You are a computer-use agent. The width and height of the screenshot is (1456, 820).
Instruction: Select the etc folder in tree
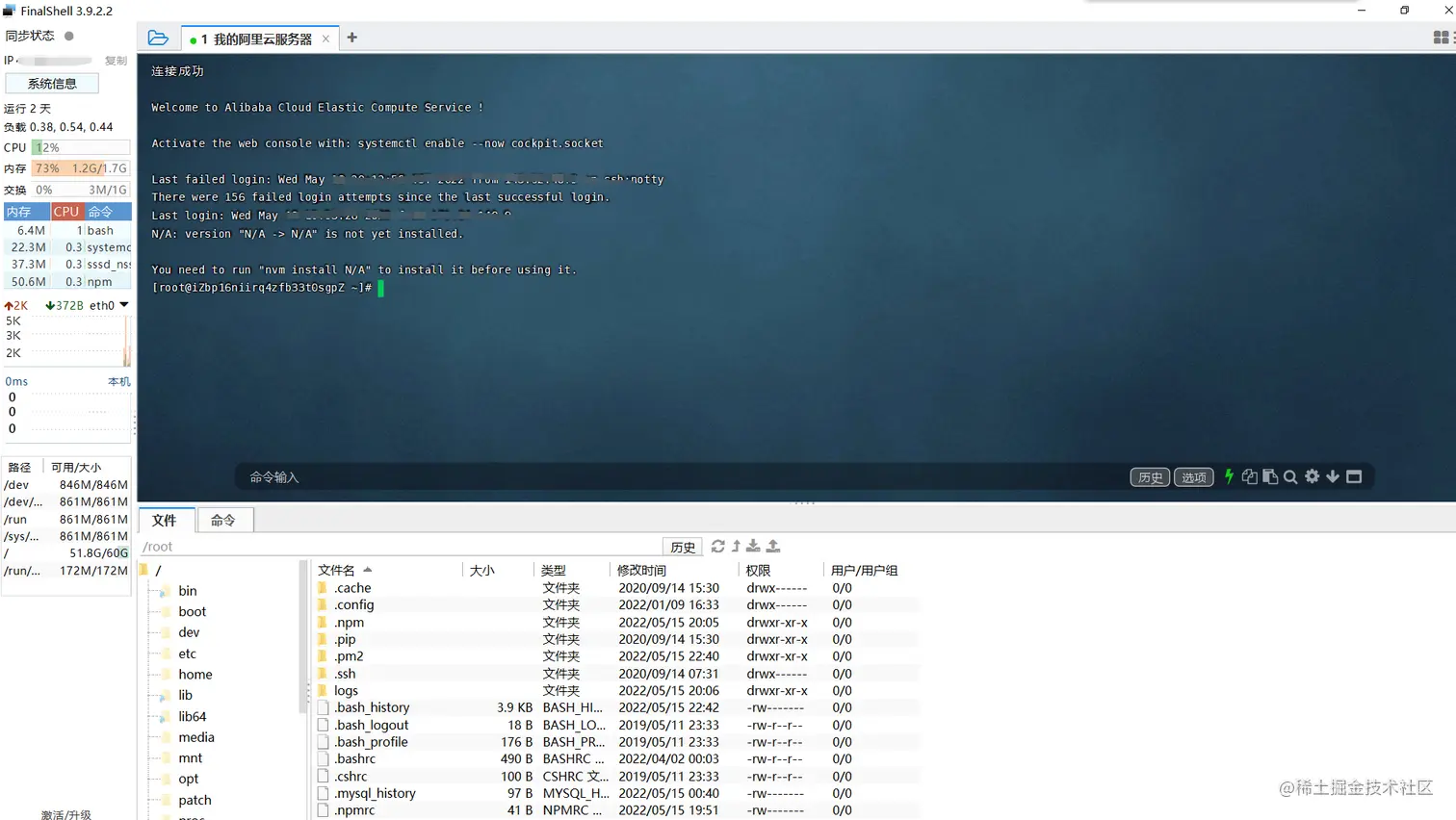point(187,653)
